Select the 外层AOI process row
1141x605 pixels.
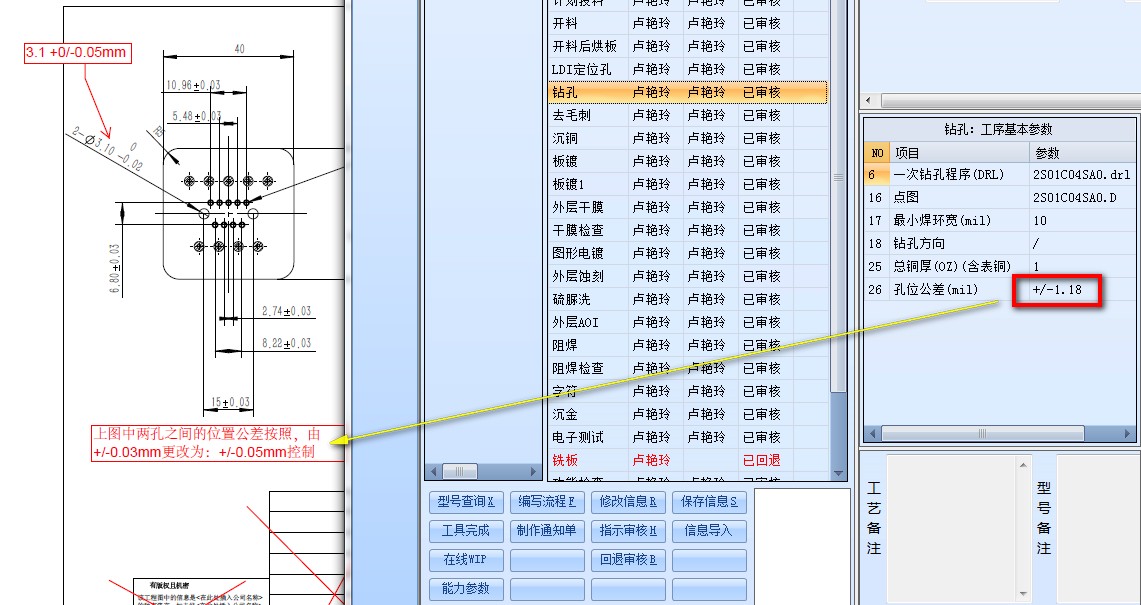(x=688, y=323)
